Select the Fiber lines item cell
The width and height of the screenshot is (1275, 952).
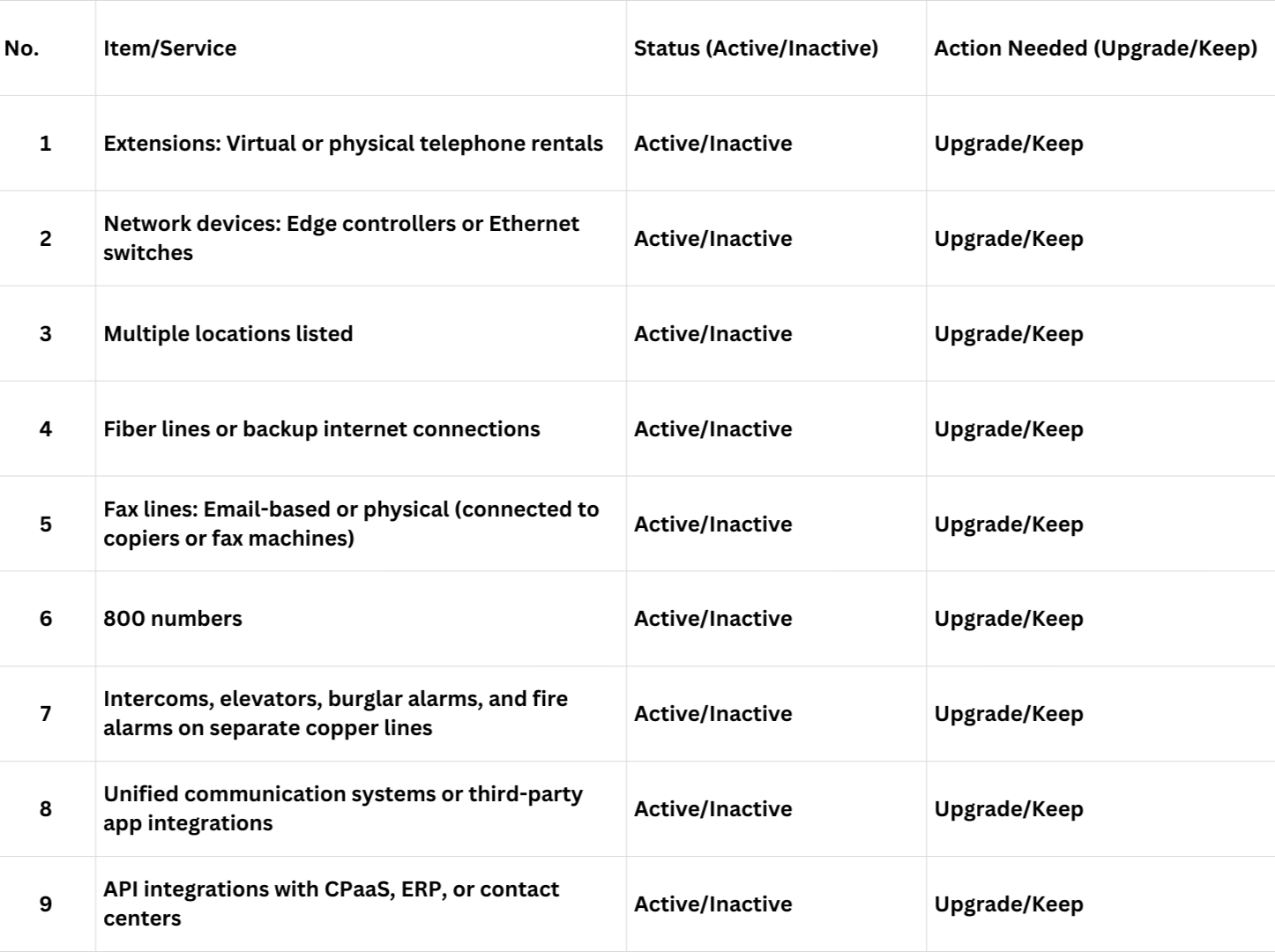(322, 429)
